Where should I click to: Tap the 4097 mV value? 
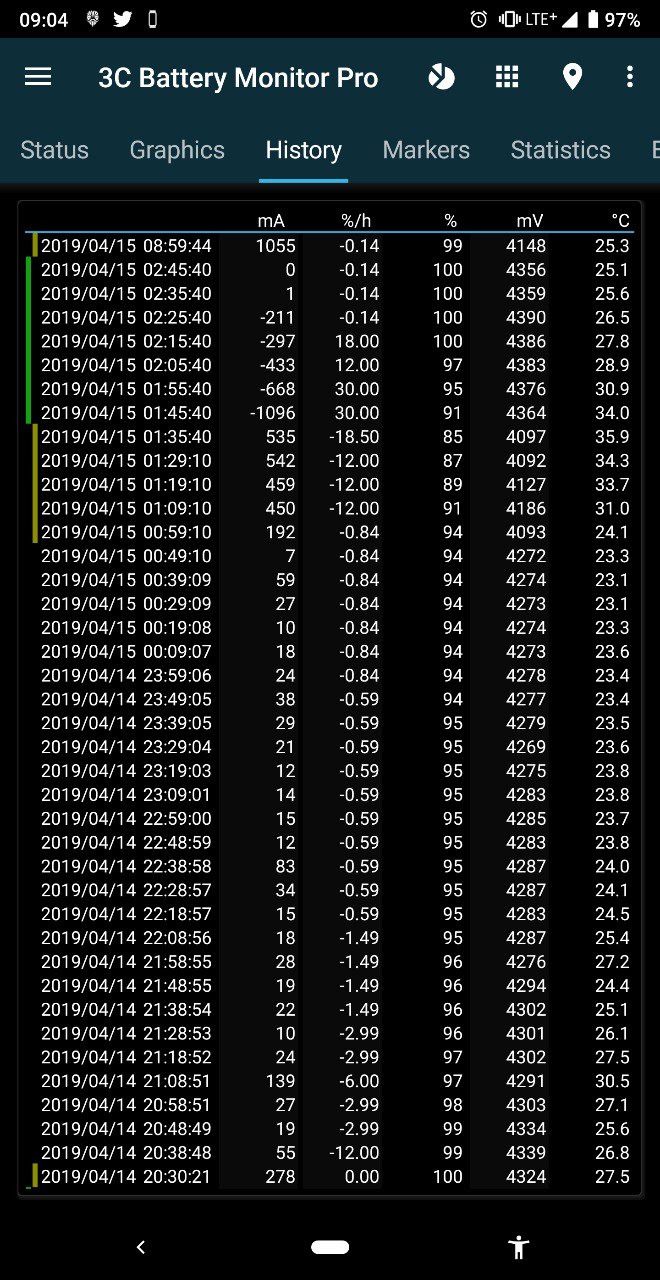pyautogui.click(x=526, y=437)
